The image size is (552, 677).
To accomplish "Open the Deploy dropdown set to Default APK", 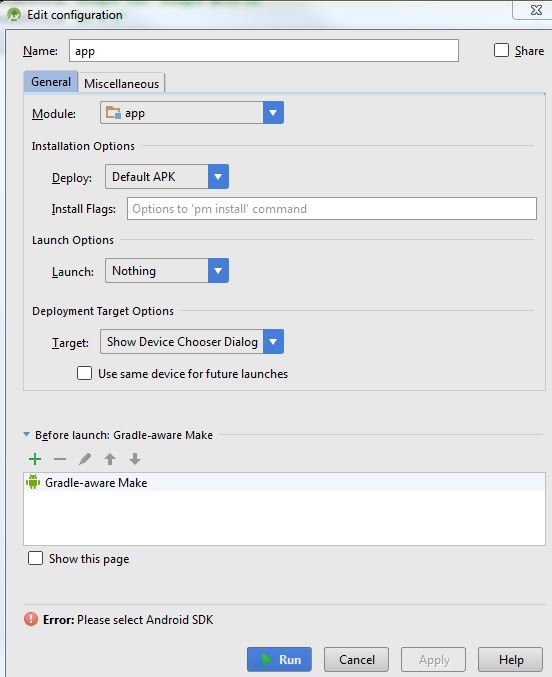I will [x=167, y=177].
